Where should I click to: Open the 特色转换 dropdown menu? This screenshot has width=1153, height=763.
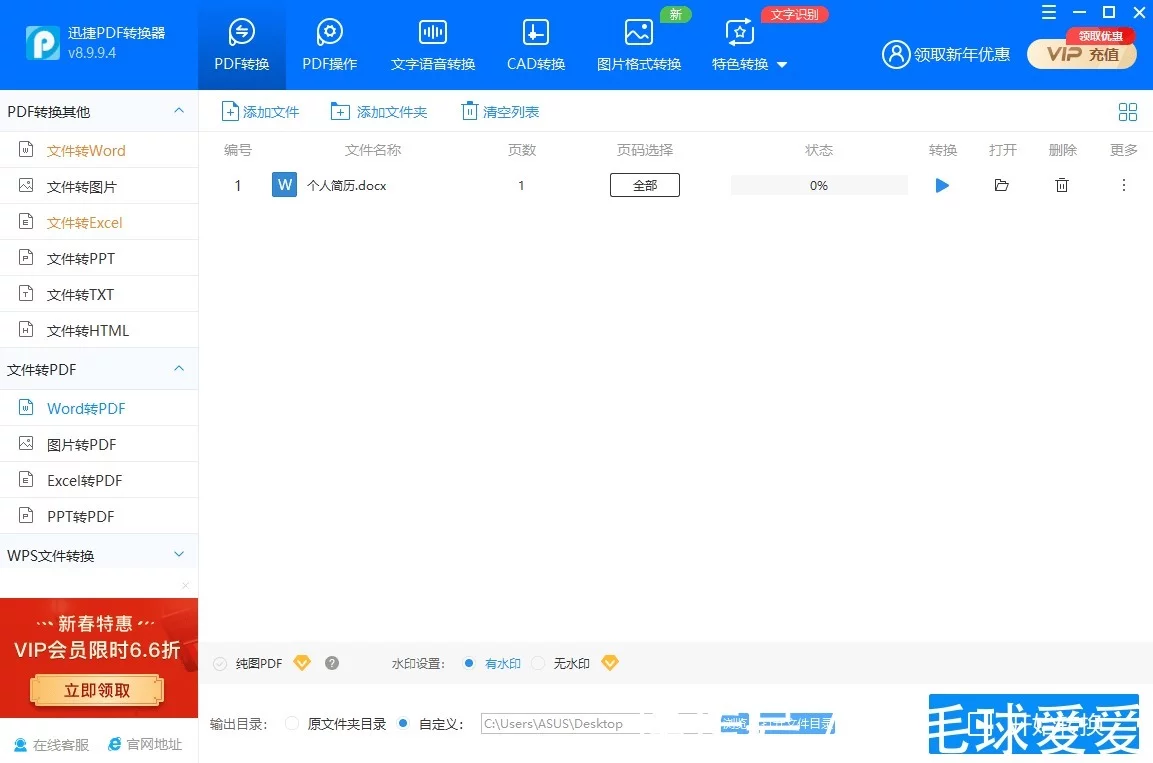click(x=749, y=47)
